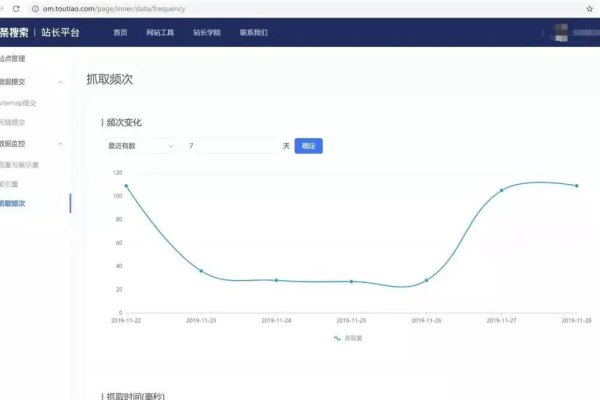600x400 pixels.
Task: Click the days input field showing 7
Action: pyautogui.click(x=232, y=146)
